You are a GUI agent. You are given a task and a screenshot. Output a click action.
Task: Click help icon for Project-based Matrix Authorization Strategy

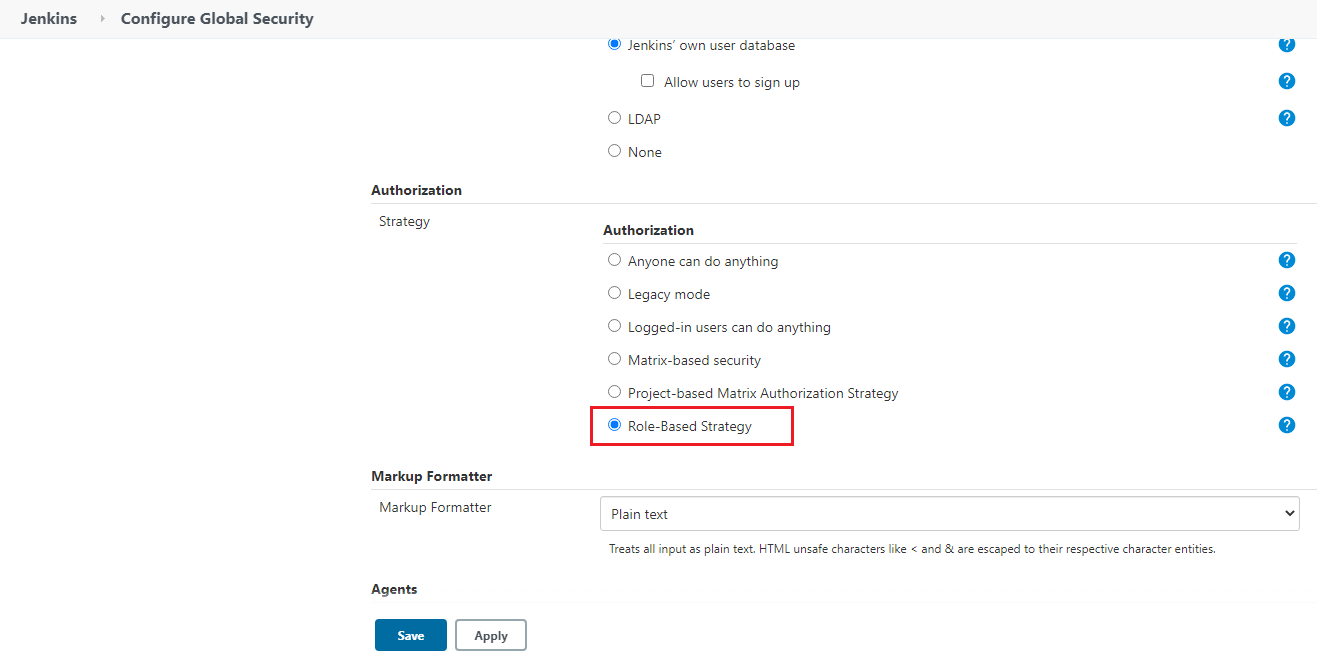[x=1287, y=392]
